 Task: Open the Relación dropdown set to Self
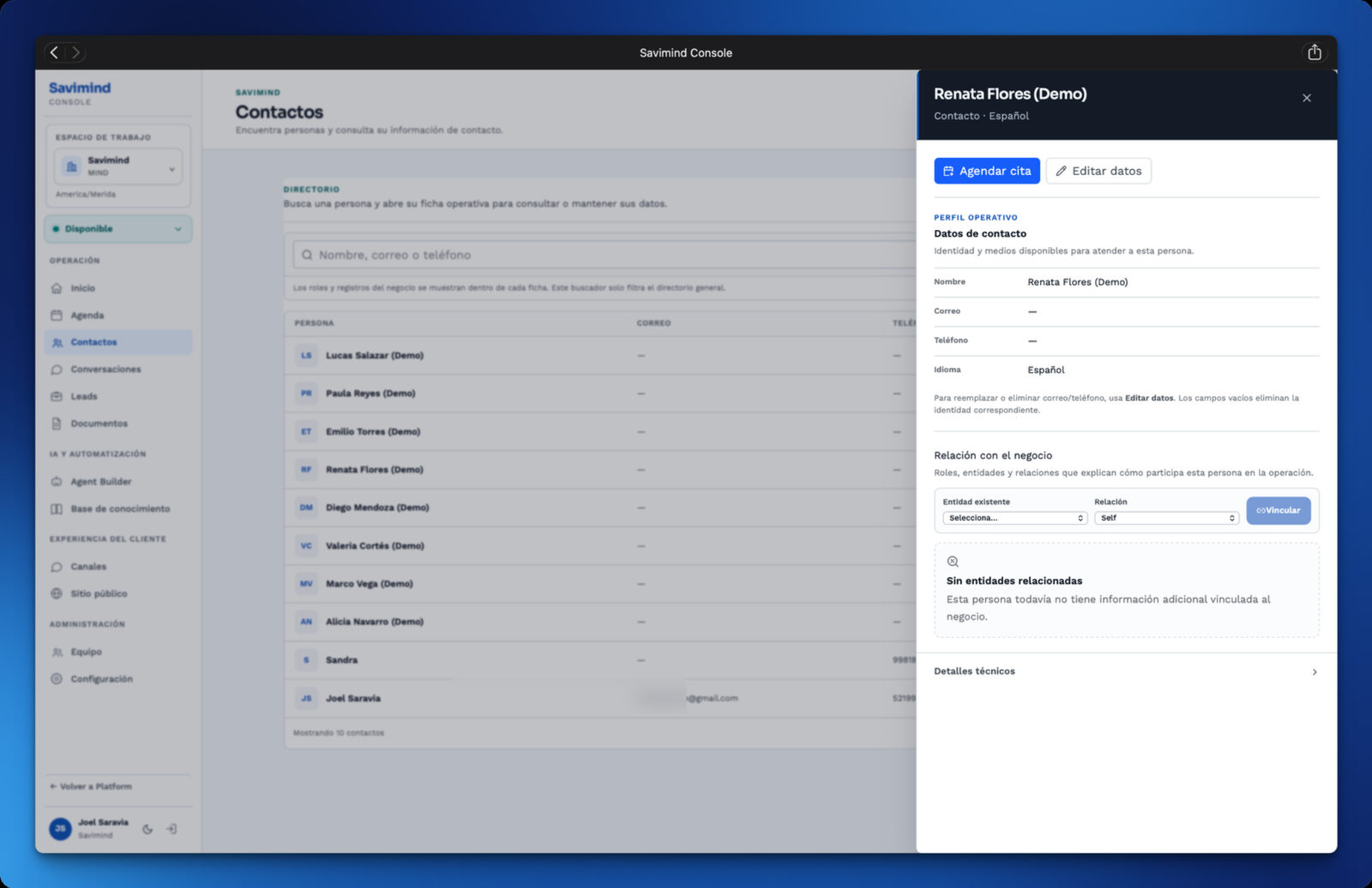(x=1166, y=518)
